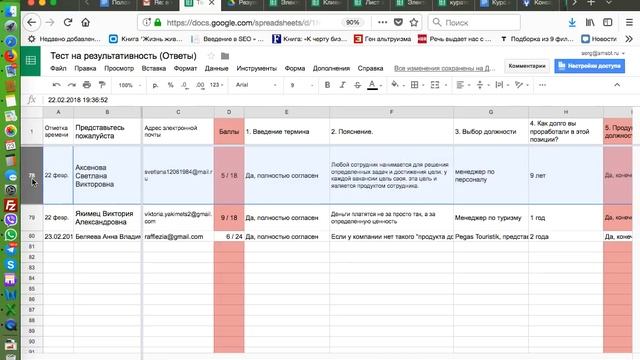
Task: Open the Инструменты menu
Action: point(256,68)
